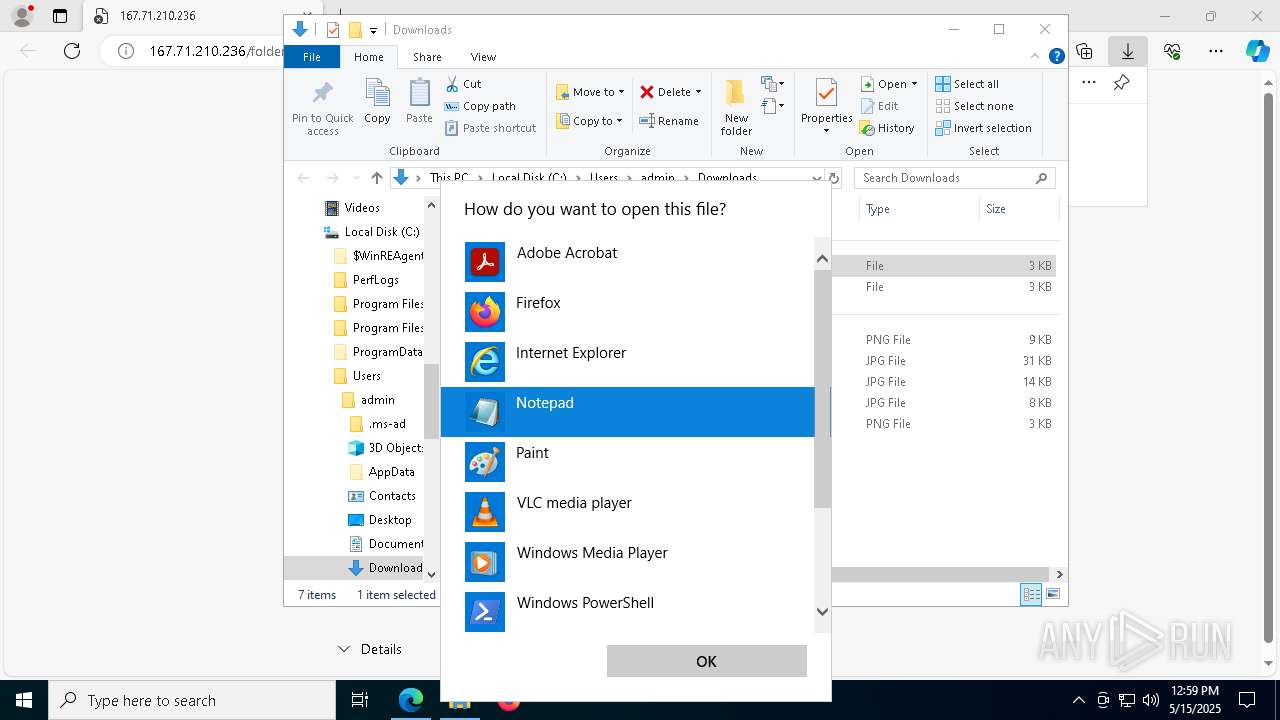Rename the selected file
The image size is (1280, 720).
(669, 121)
